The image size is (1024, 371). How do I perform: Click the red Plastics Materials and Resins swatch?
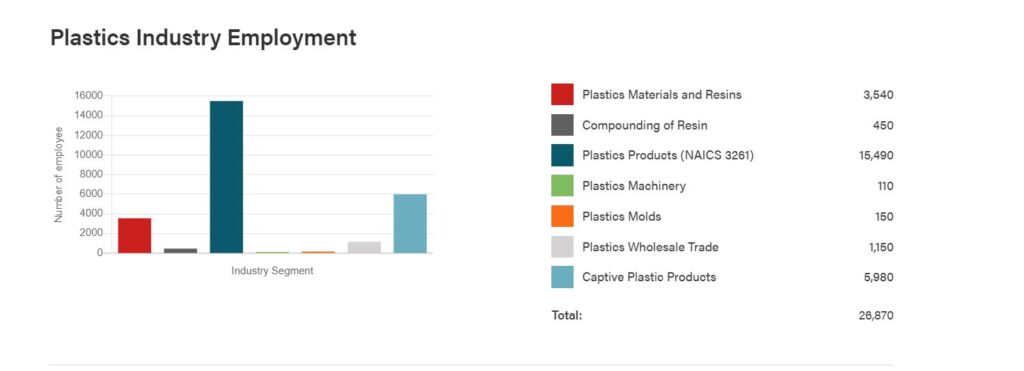click(x=562, y=94)
